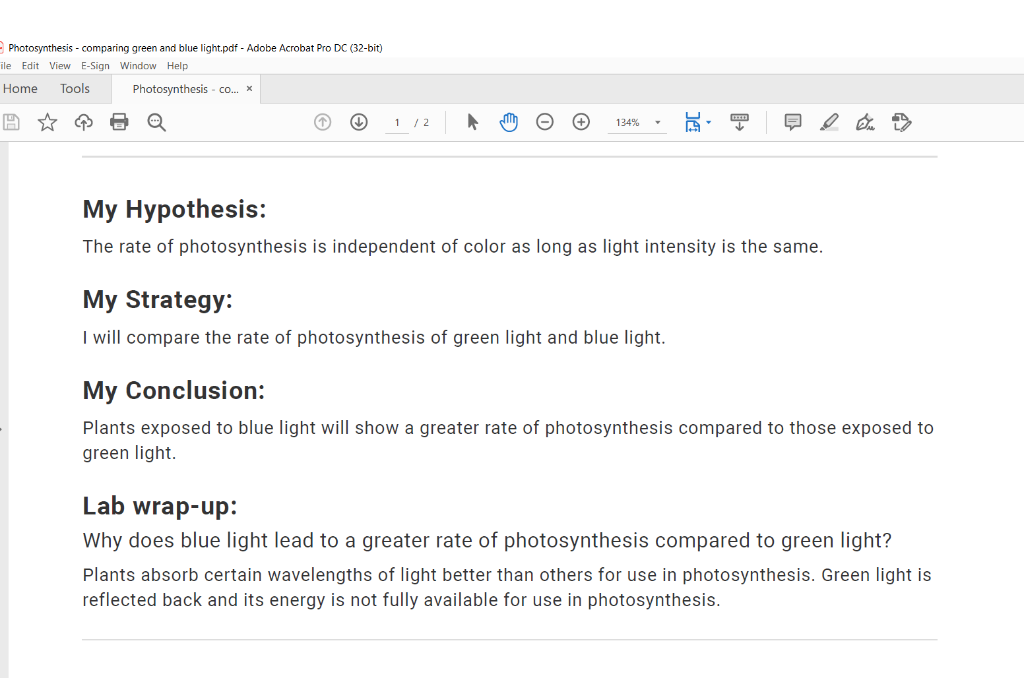This screenshot has width=1024, height=678.
Task: Switch to the Home tab
Action: 20,89
